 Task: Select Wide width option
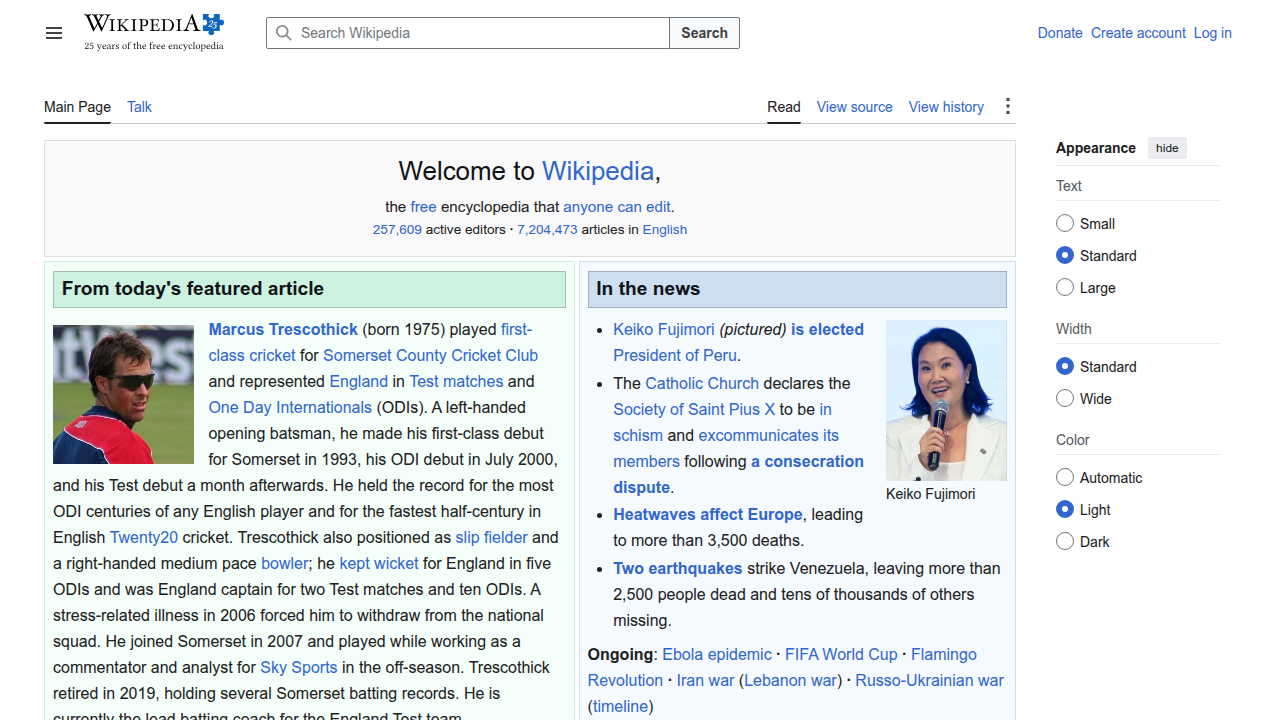coord(1065,399)
